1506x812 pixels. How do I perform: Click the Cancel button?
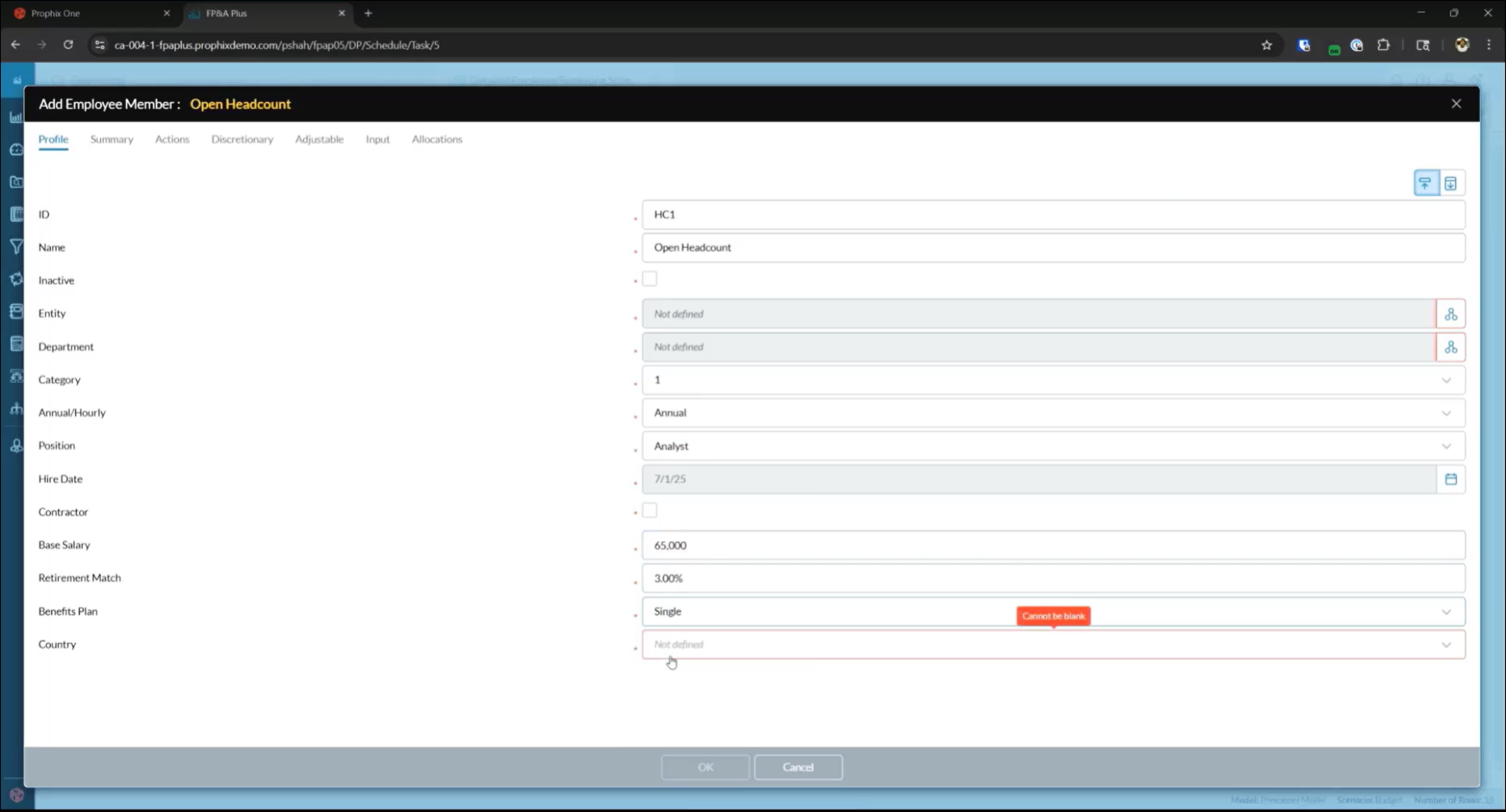coord(797,768)
